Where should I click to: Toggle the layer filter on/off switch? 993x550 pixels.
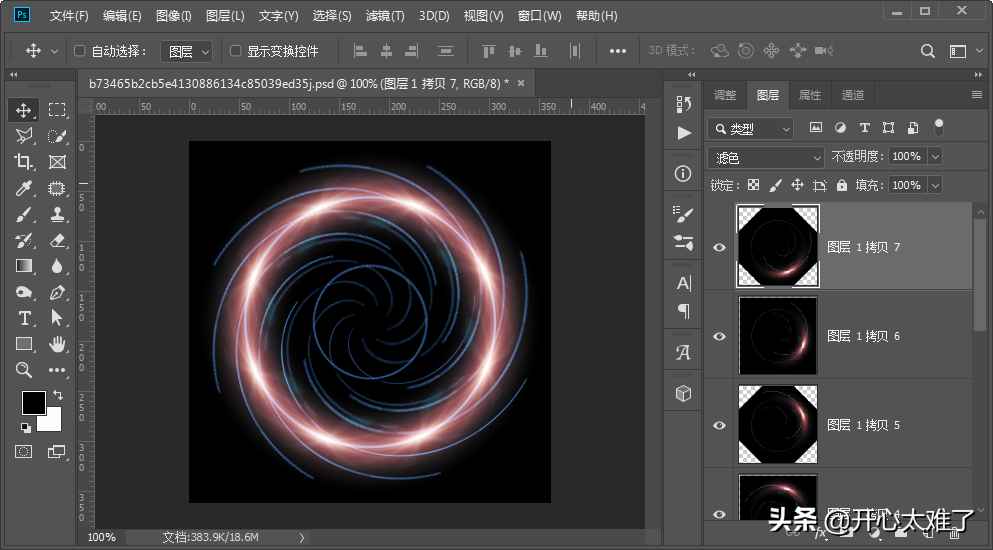[x=939, y=127]
